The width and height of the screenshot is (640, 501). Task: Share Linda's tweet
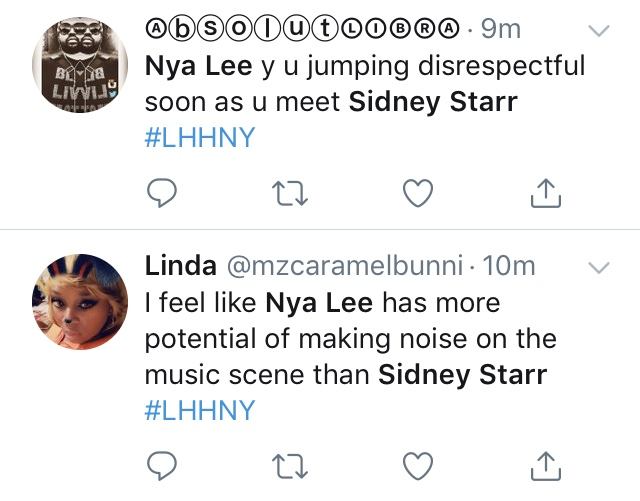546,465
